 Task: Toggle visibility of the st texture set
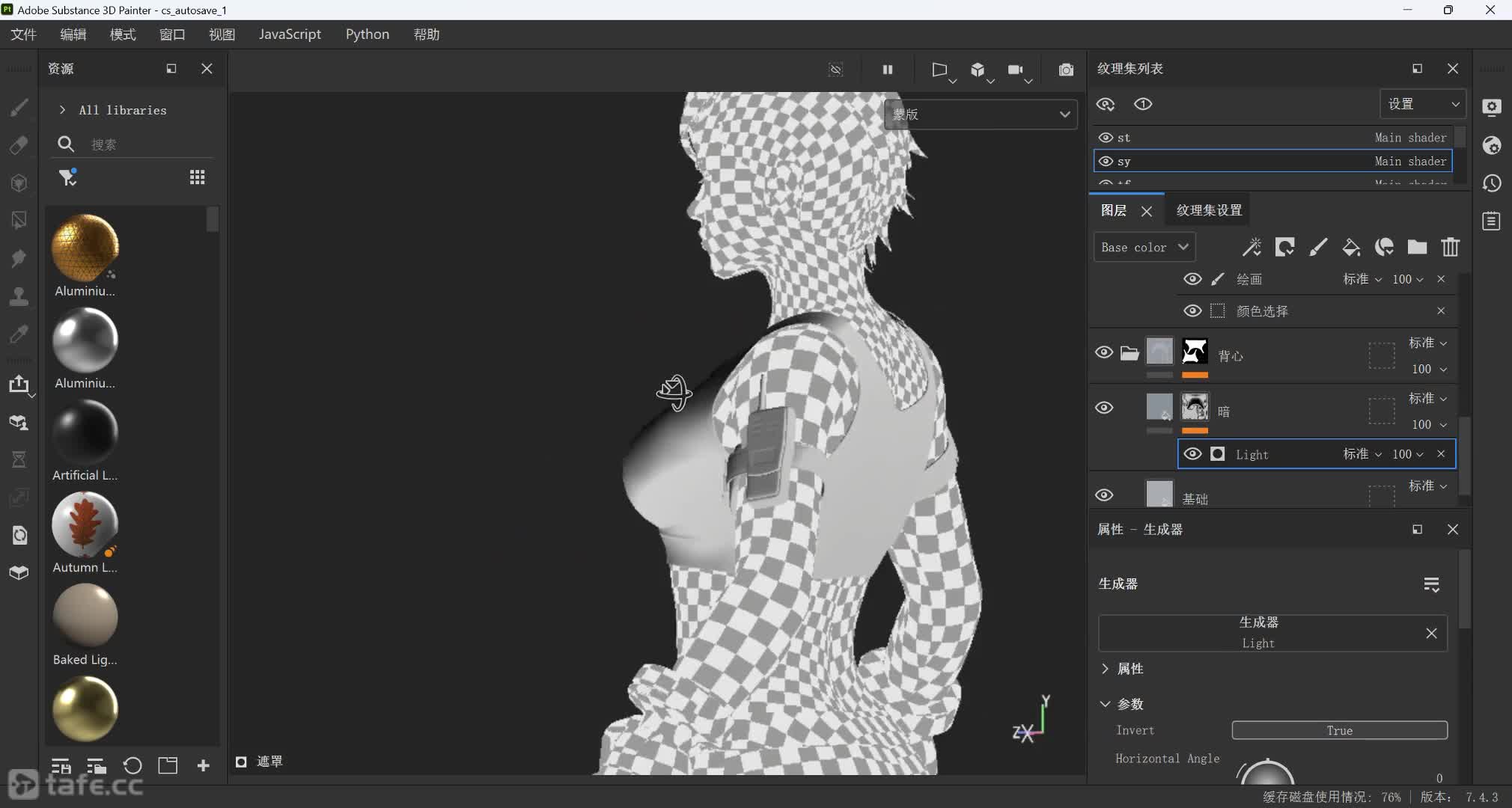1106,138
